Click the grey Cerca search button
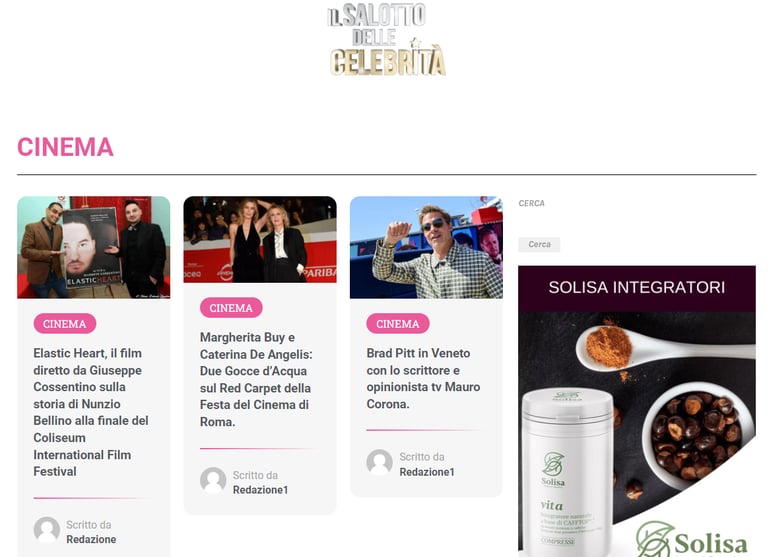768x557 pixels. point(539,244)
